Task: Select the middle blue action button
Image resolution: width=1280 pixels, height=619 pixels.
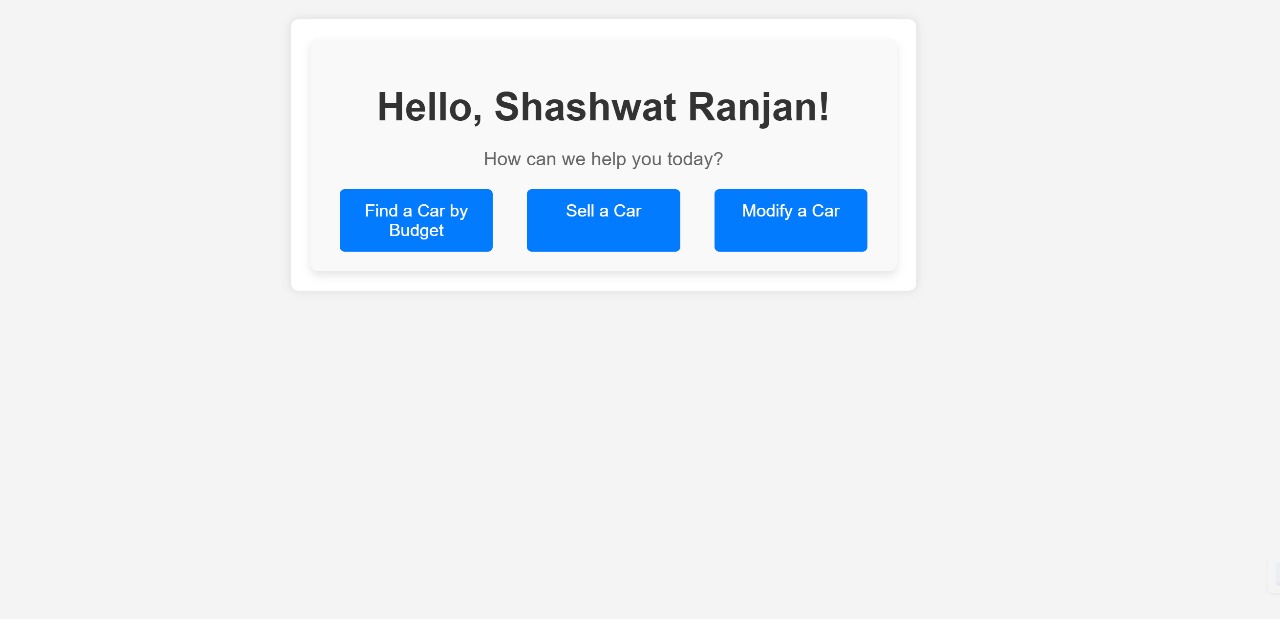Action: 603,219
